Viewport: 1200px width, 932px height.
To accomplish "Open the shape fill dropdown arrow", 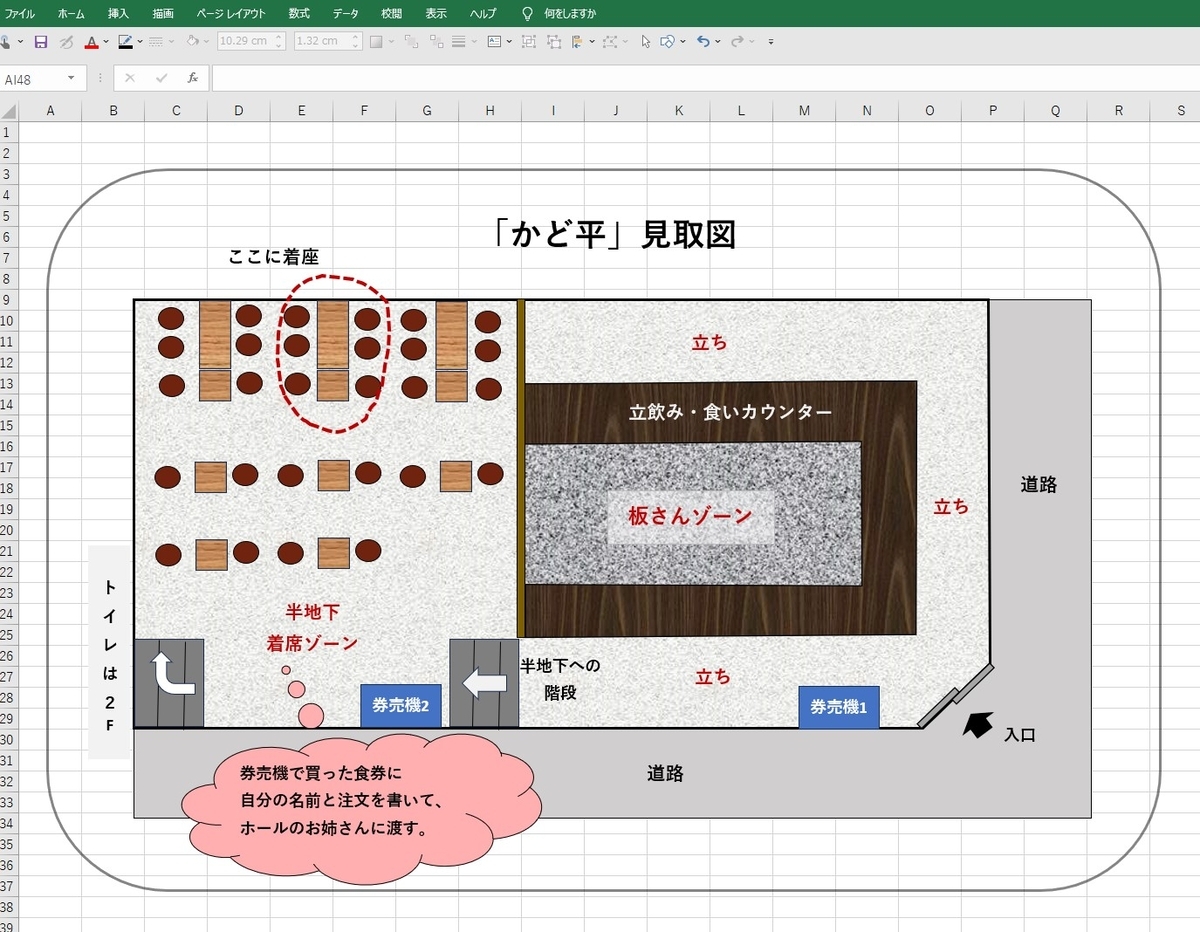I will (207, 42).
